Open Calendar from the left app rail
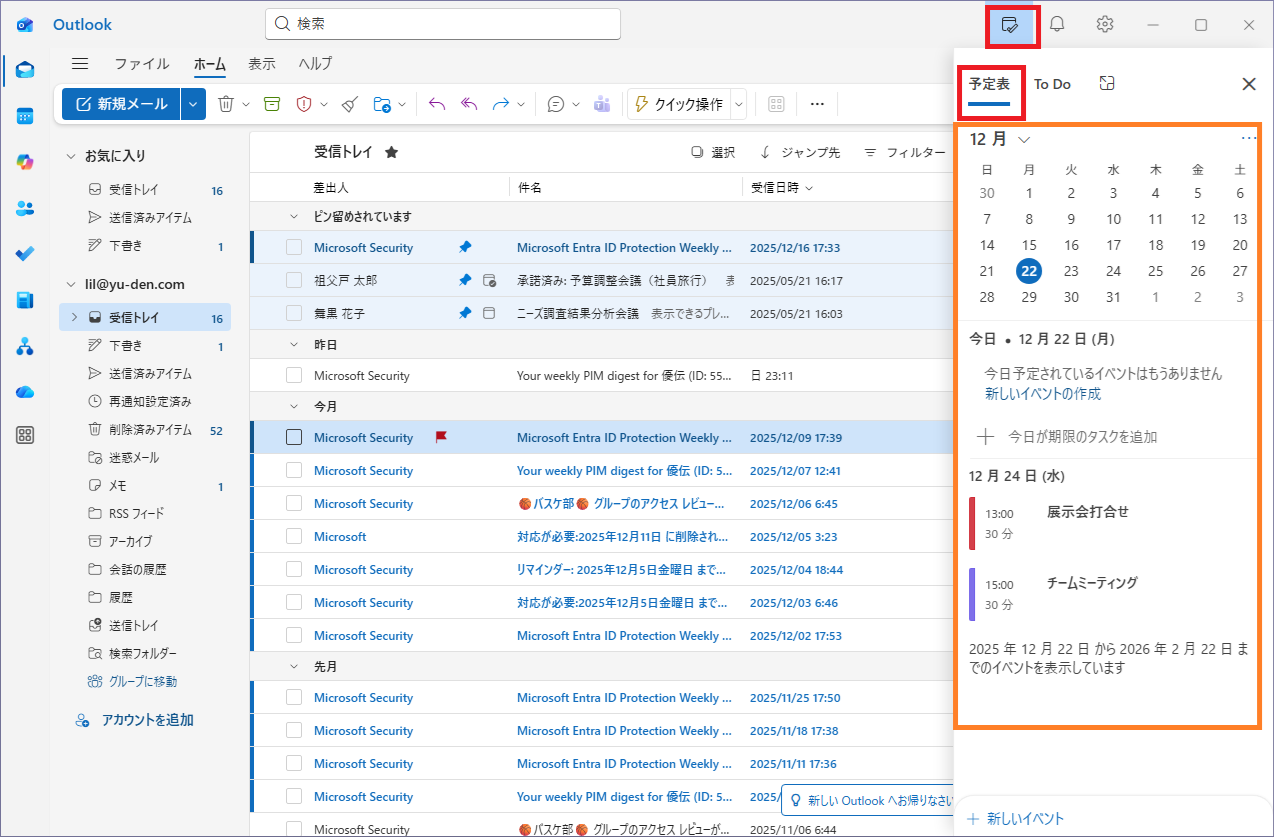This screenshot has width=1274, height=837. 26,116
